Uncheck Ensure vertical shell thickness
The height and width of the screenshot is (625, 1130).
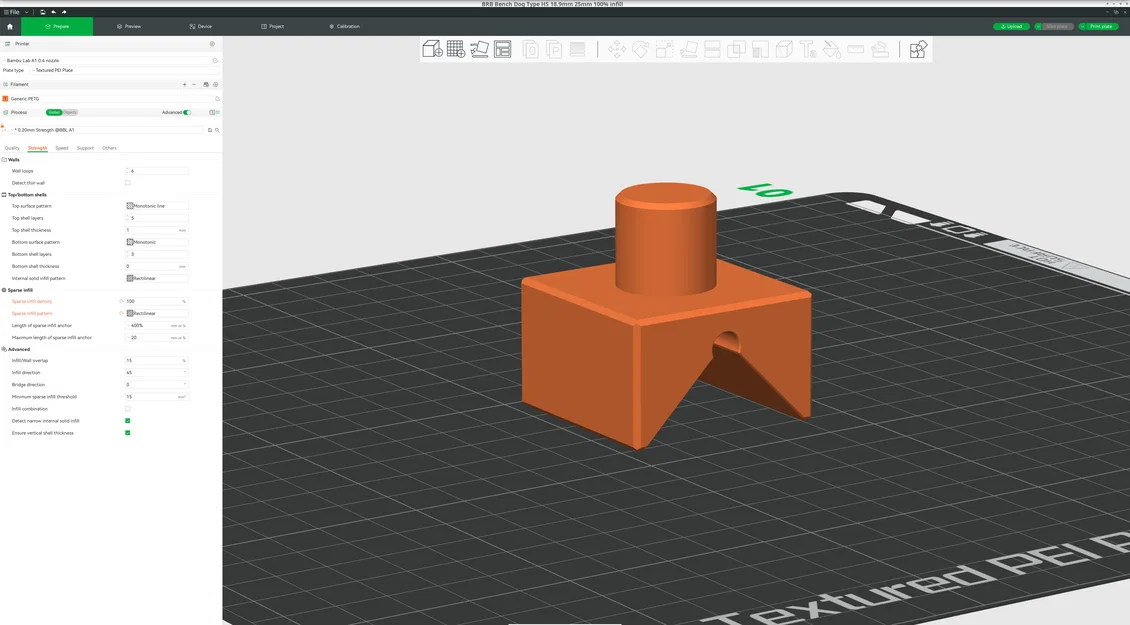(128, 433)
